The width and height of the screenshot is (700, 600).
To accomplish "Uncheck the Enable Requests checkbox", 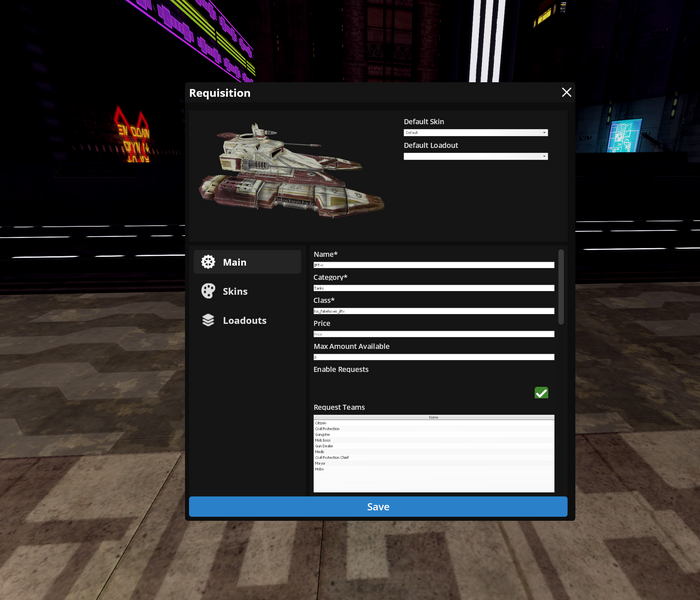I will [541, 393].
